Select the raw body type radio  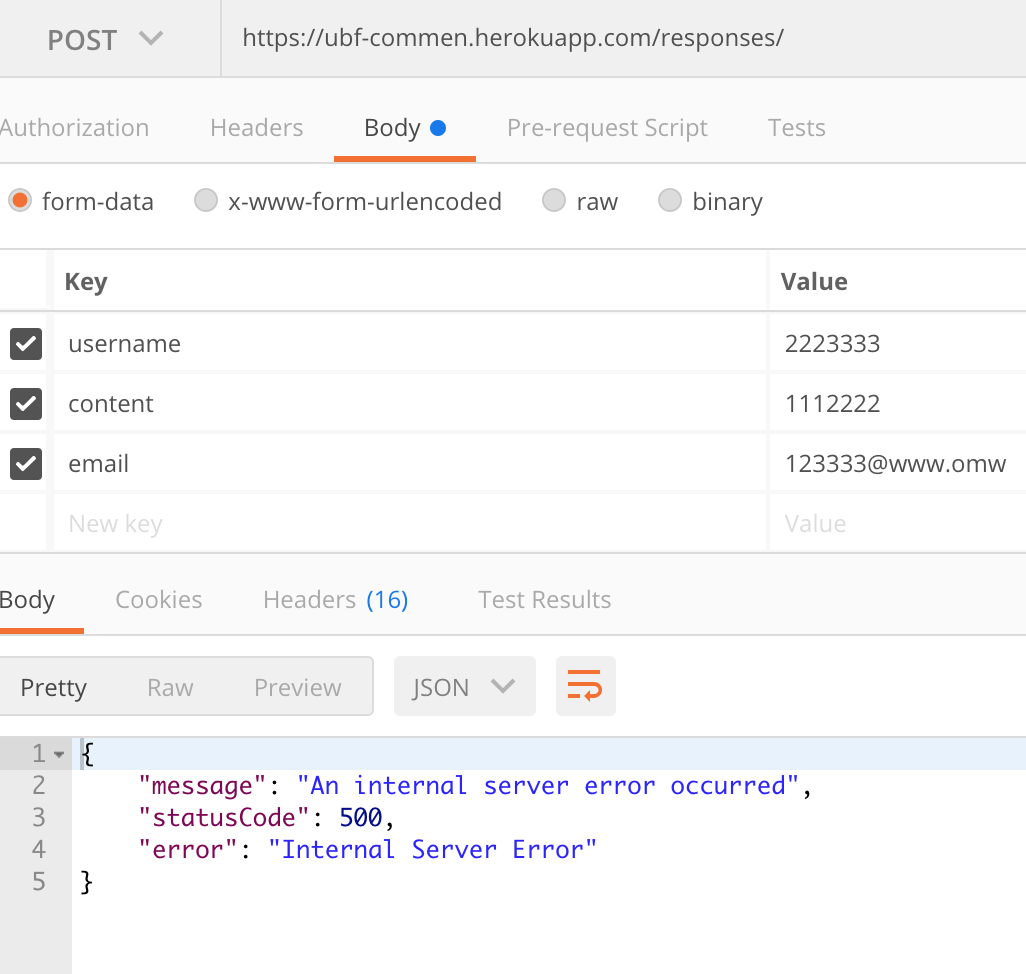pyautogui.click(x=554, y=200)
